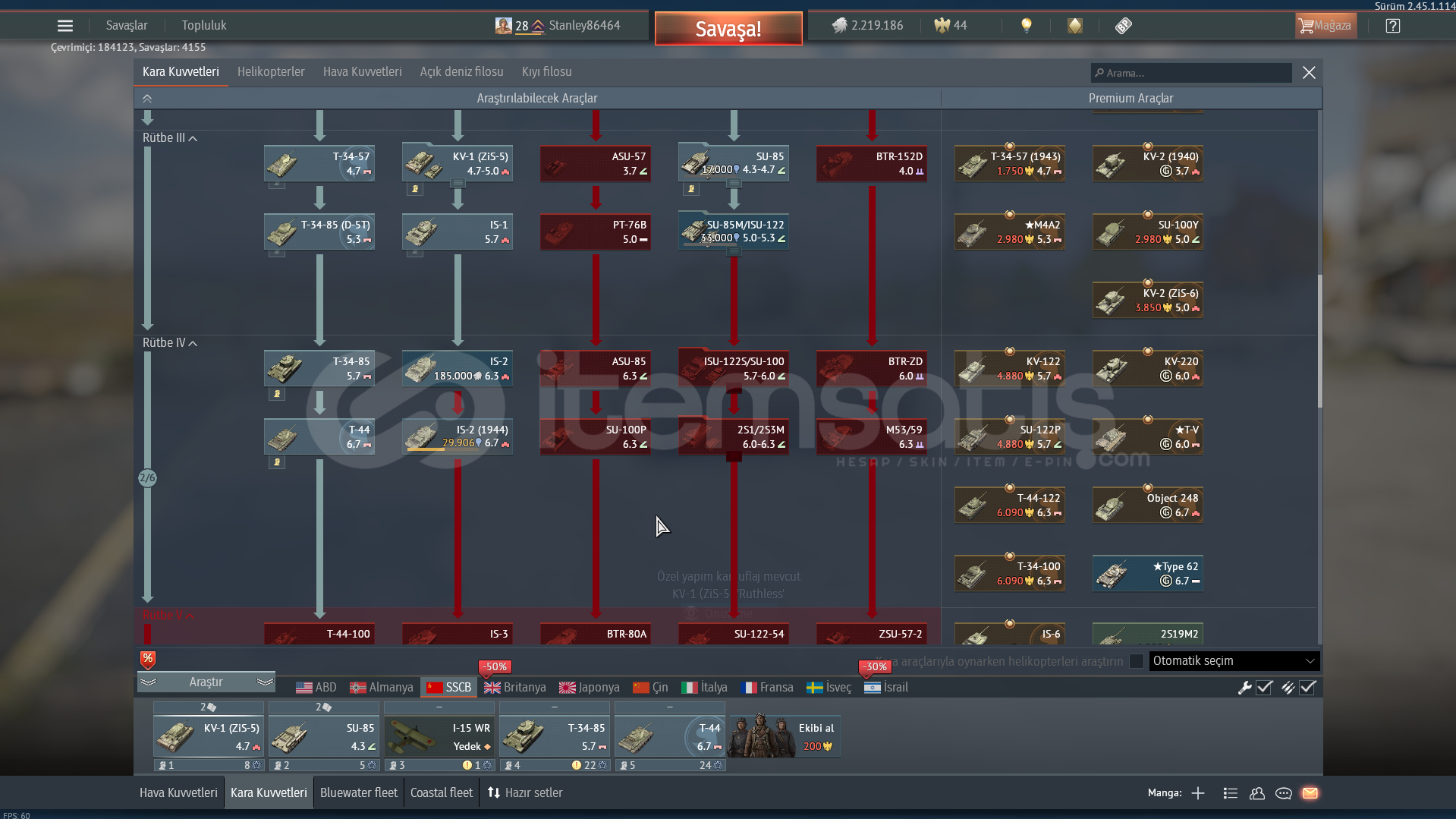The image size is (1456, 819).
Task: Switch to Hava Kuvvetleri tree tab
Action: pos(363,72)
